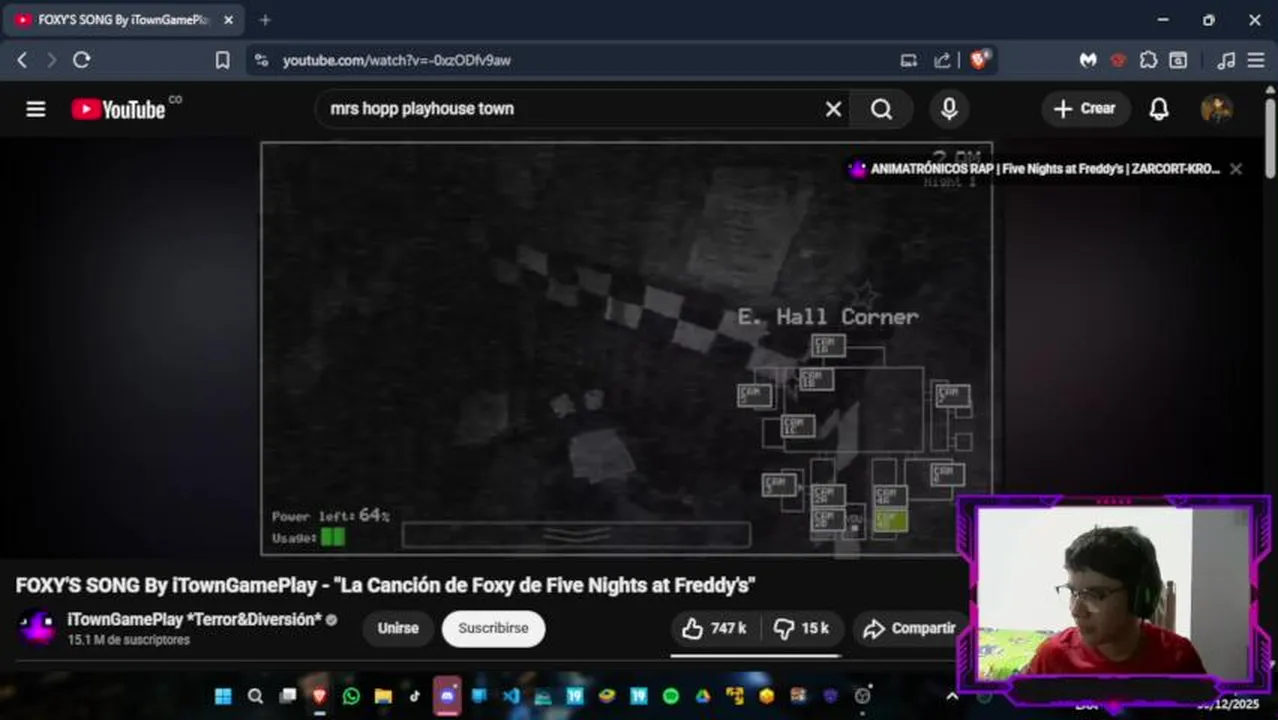The width and height of the screenshot is (1278, 720).
Task: Go to the YouTube home logo
Action: [x=118, y=109]
